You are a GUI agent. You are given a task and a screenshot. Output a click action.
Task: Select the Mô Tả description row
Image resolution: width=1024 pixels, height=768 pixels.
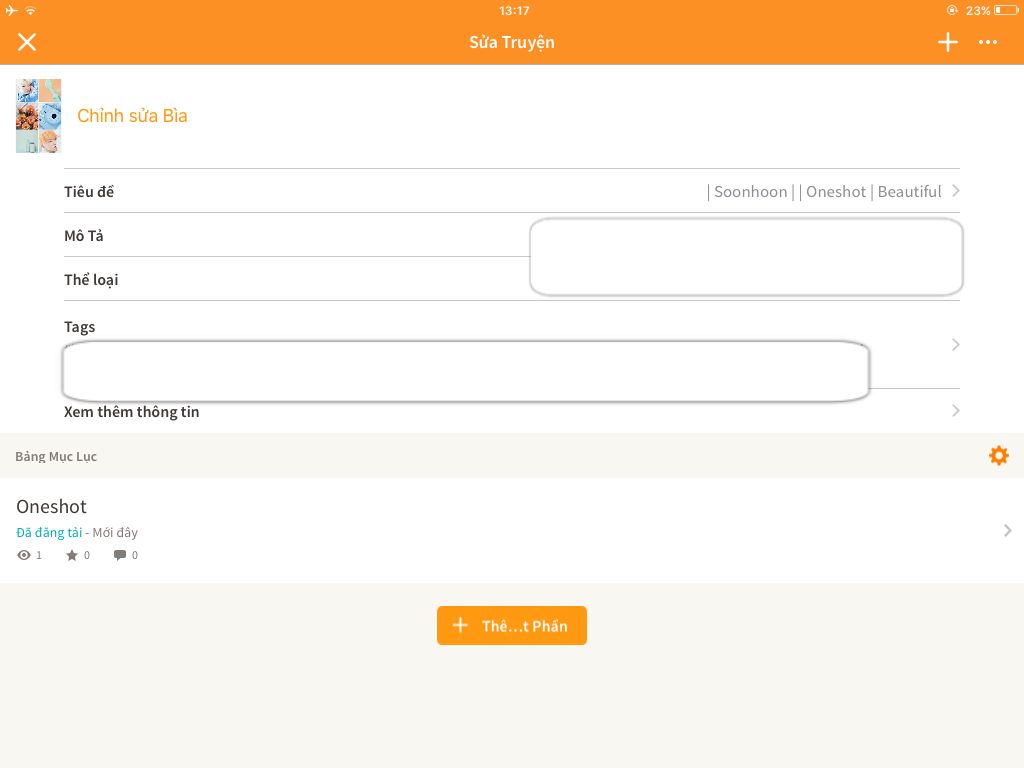84,236
